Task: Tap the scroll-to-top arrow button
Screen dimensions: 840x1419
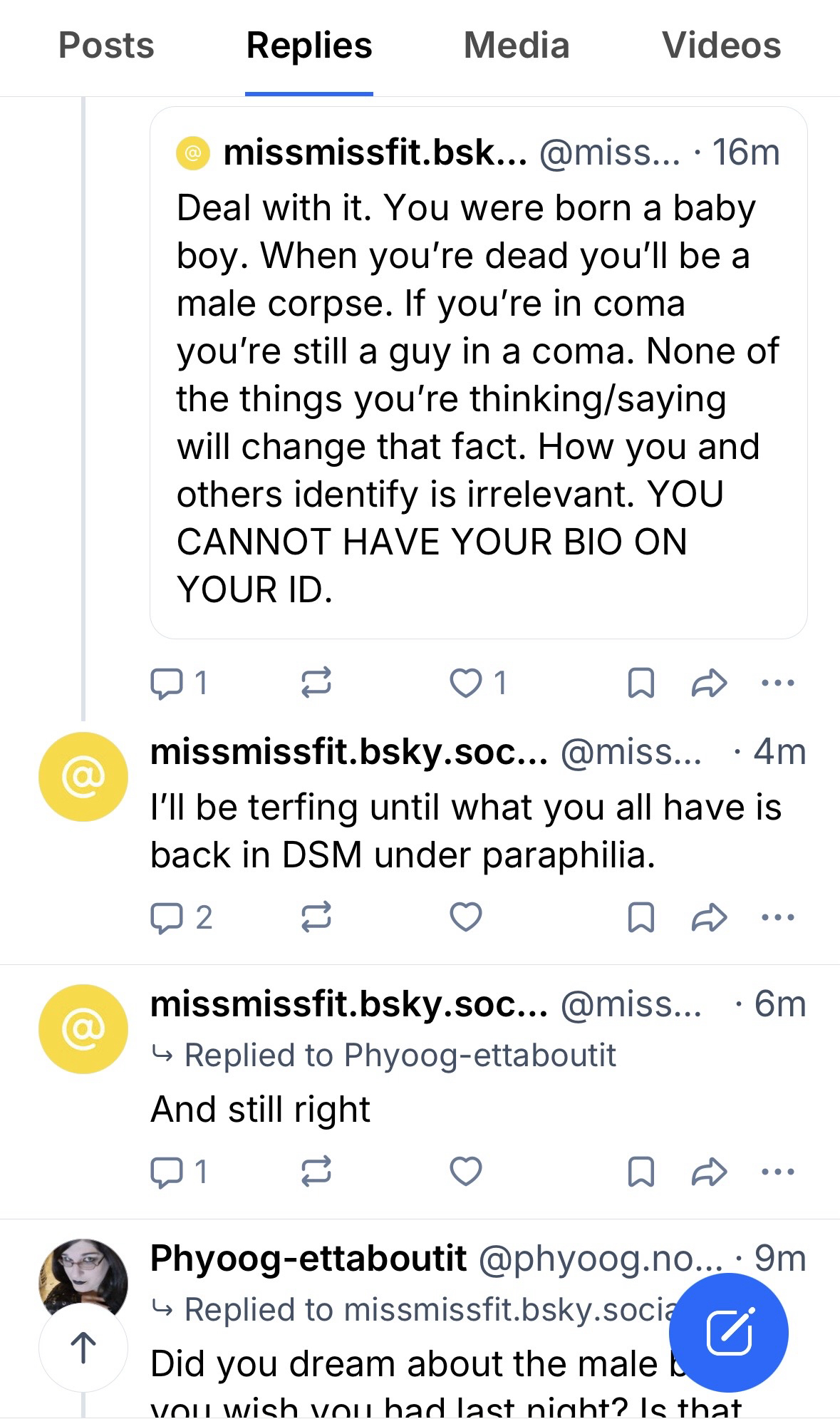Action: (x=83, y=1347)
